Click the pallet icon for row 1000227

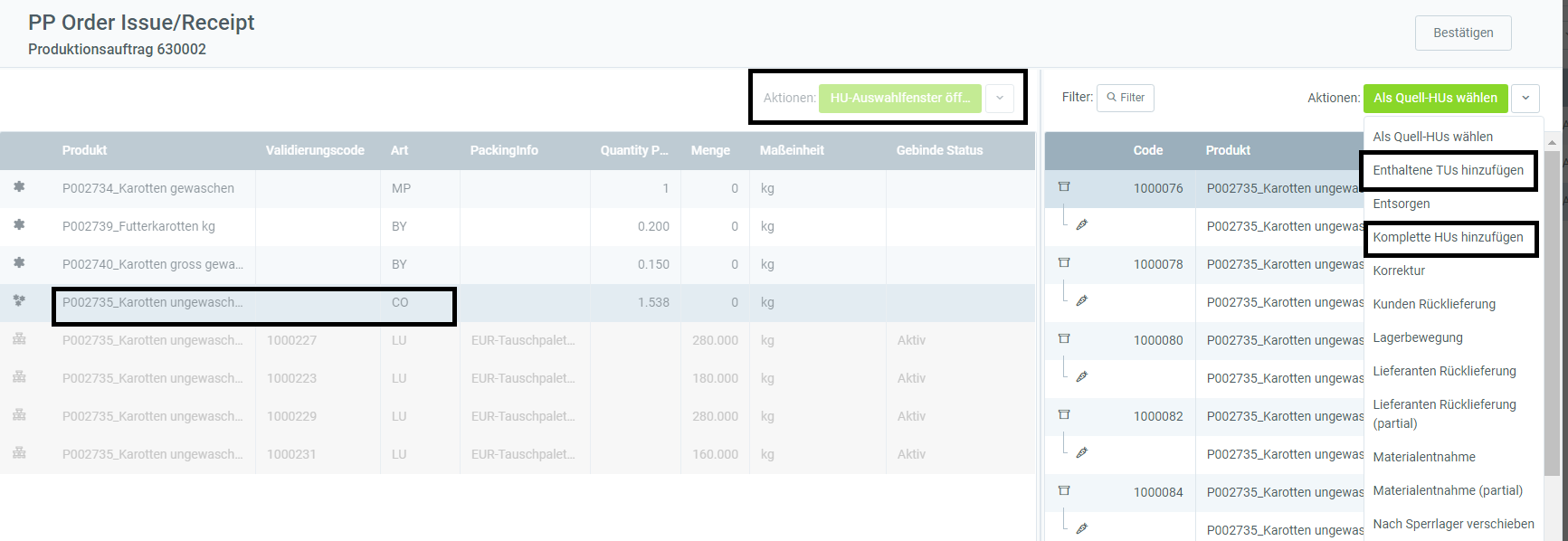point(19,339)
